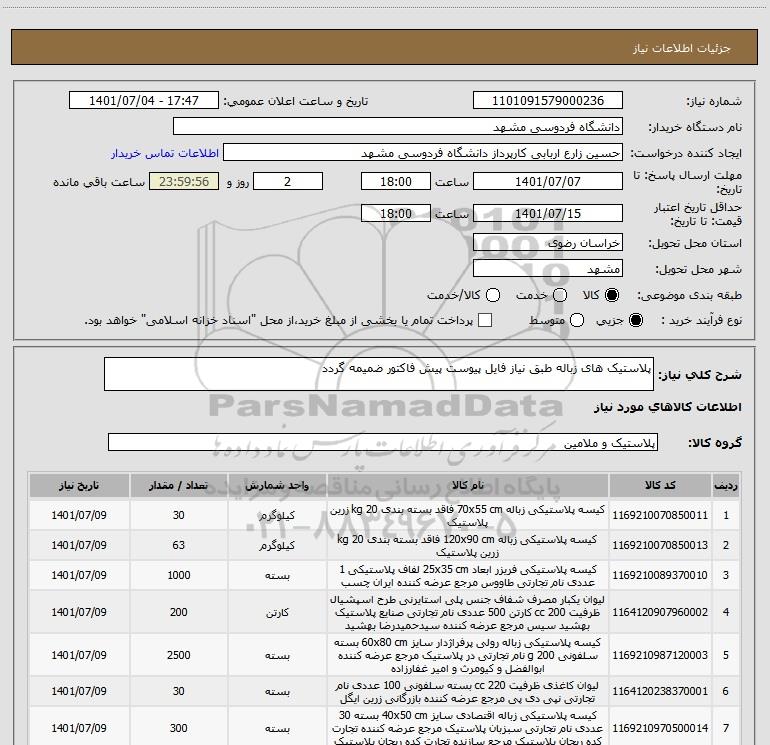Click product code 1169210089370010
770x745 pixels.
pos(660,575)
